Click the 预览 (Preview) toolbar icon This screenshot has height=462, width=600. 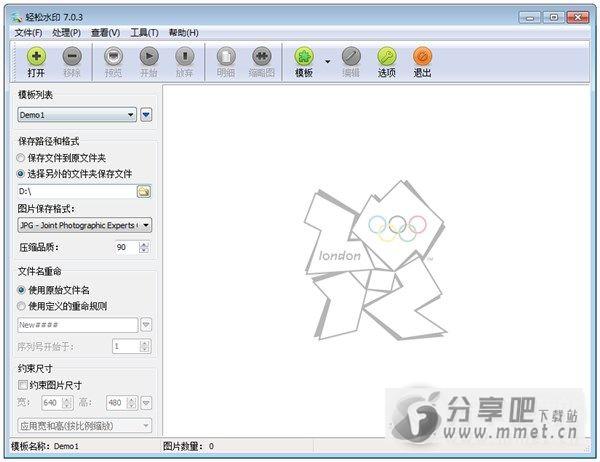[114, 57]
